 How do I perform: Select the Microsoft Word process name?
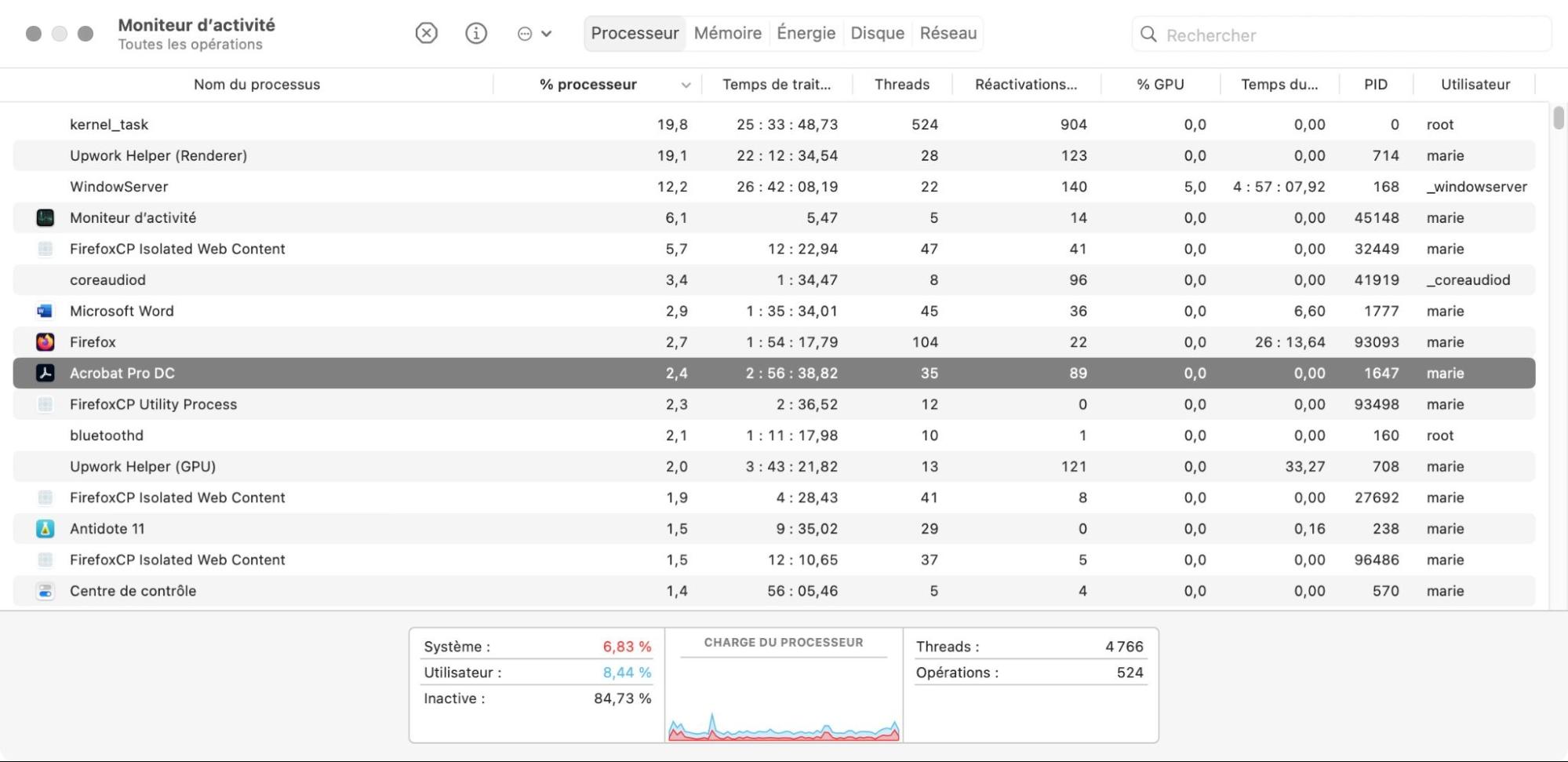(122, 311)
